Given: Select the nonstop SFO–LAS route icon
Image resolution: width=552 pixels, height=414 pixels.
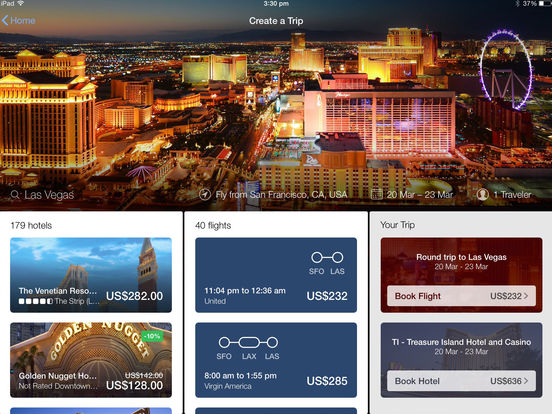Looking at the screenshot, I should 327,258.
